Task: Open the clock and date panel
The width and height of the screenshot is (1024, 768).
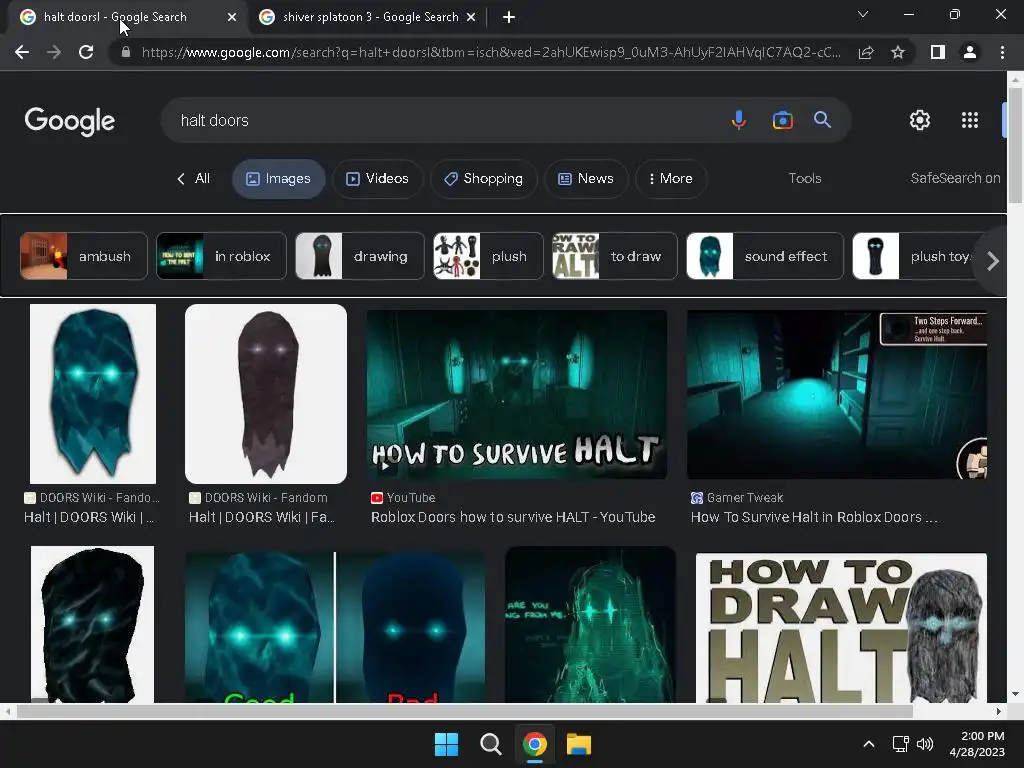Action: pos(977,744)
